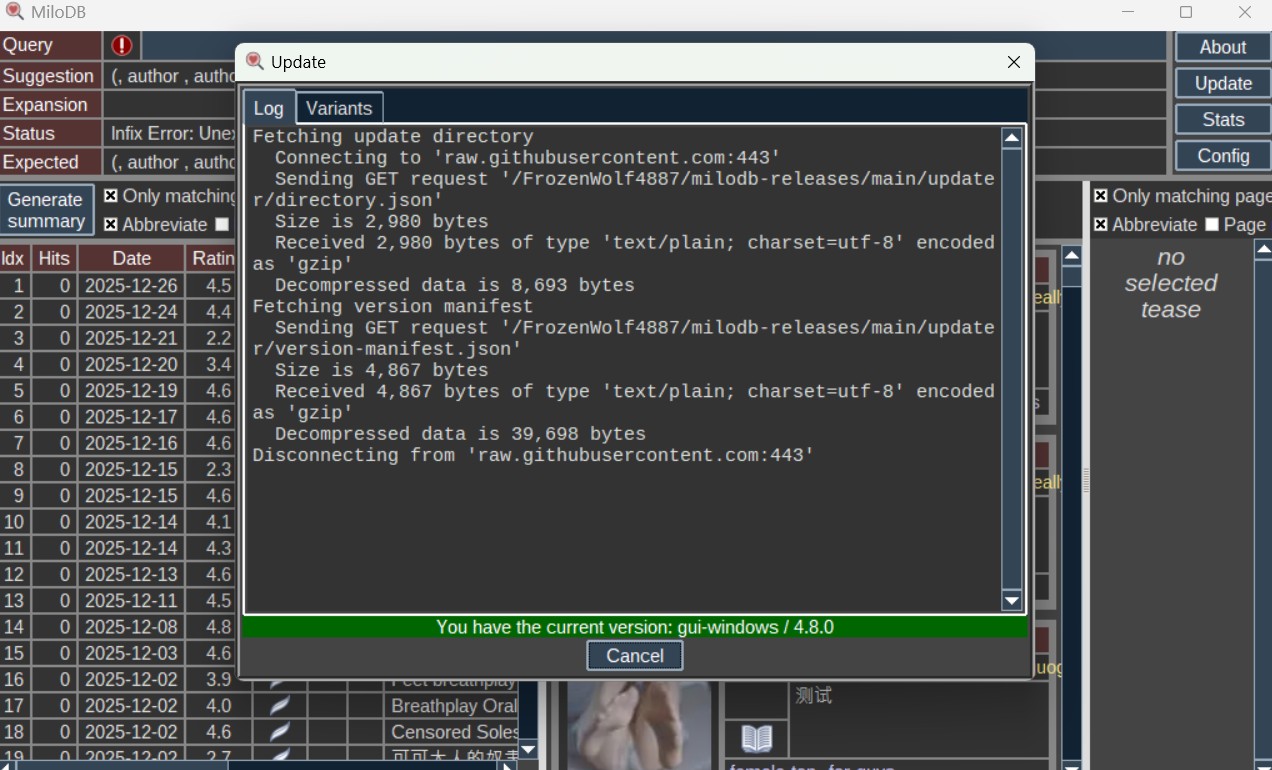Toggle the left 'Only matching' checkbox
Viewport: 1272px width, 770px height.
[x=111, y=196]
